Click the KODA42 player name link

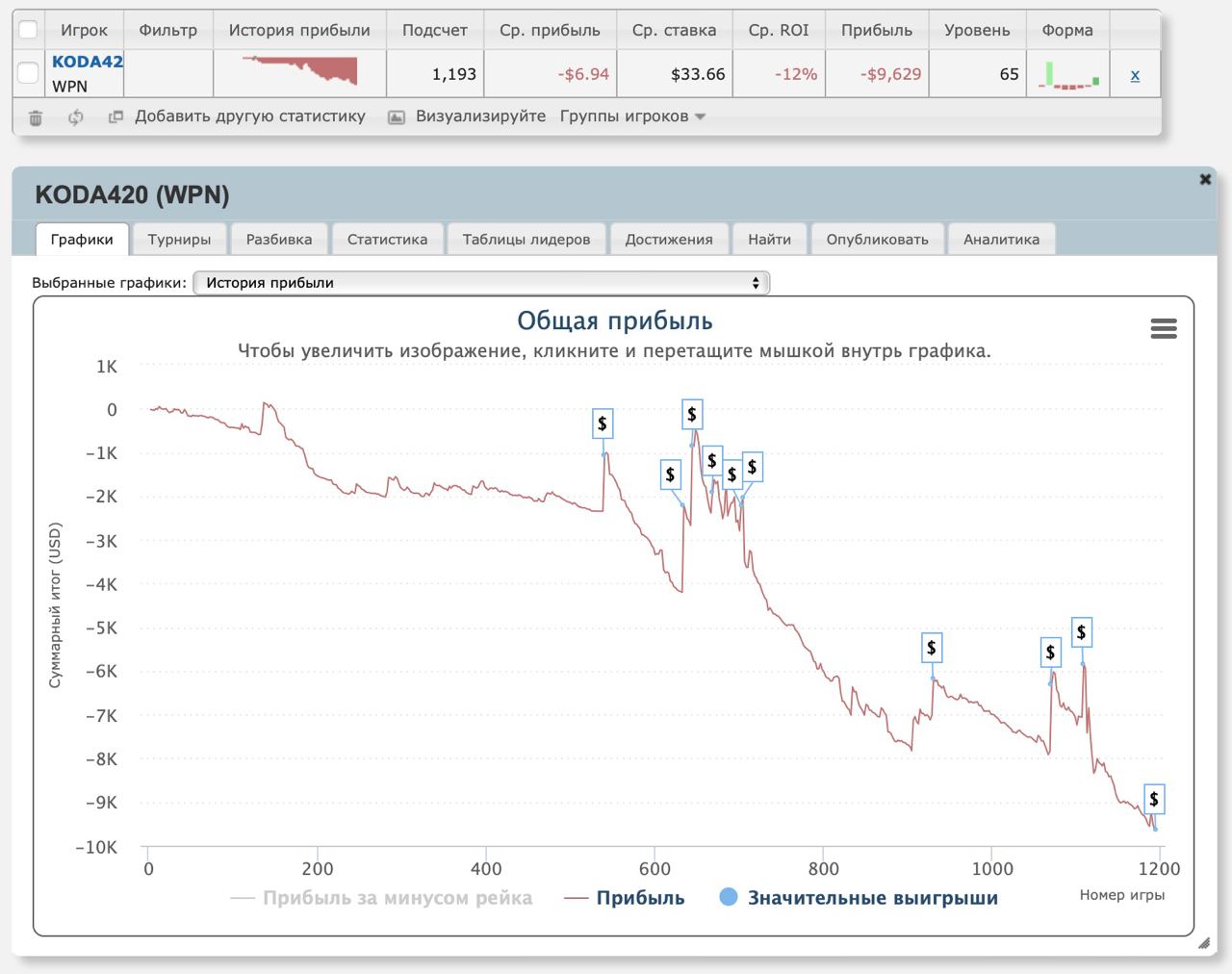pos(87,62)
